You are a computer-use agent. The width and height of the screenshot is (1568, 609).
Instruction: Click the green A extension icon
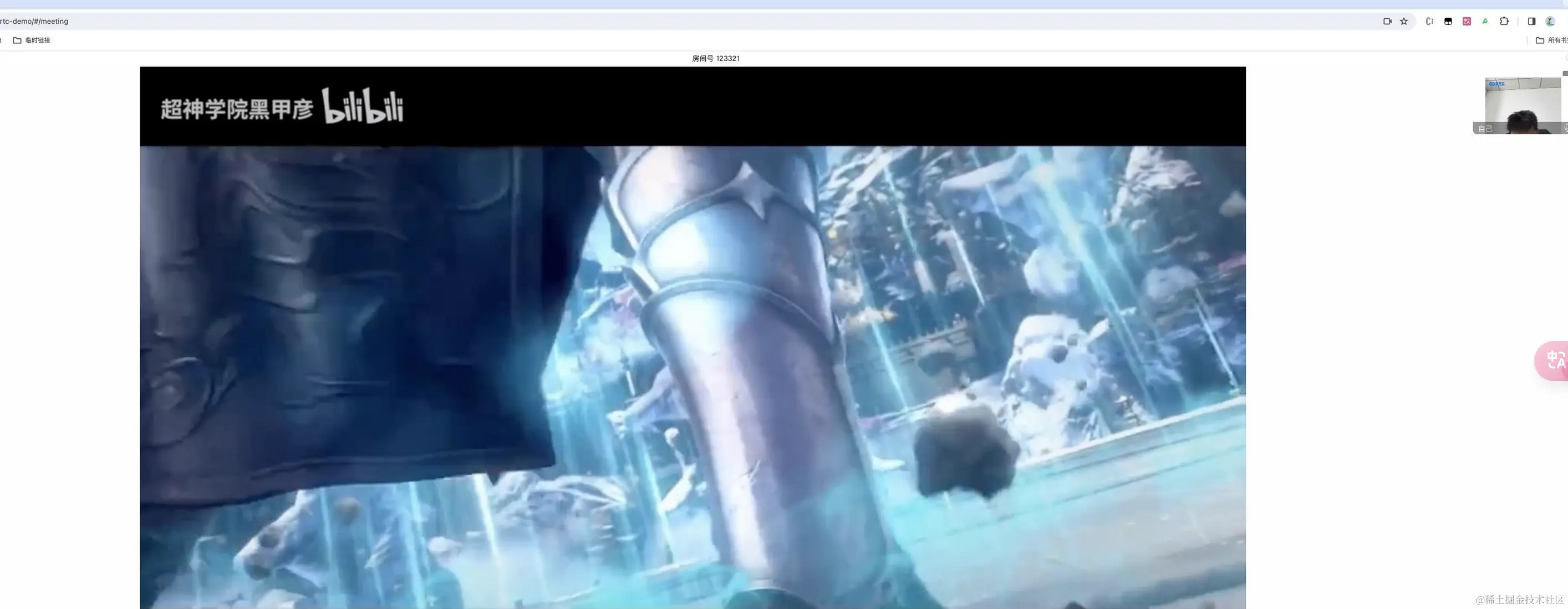[x=1485, y=21]
